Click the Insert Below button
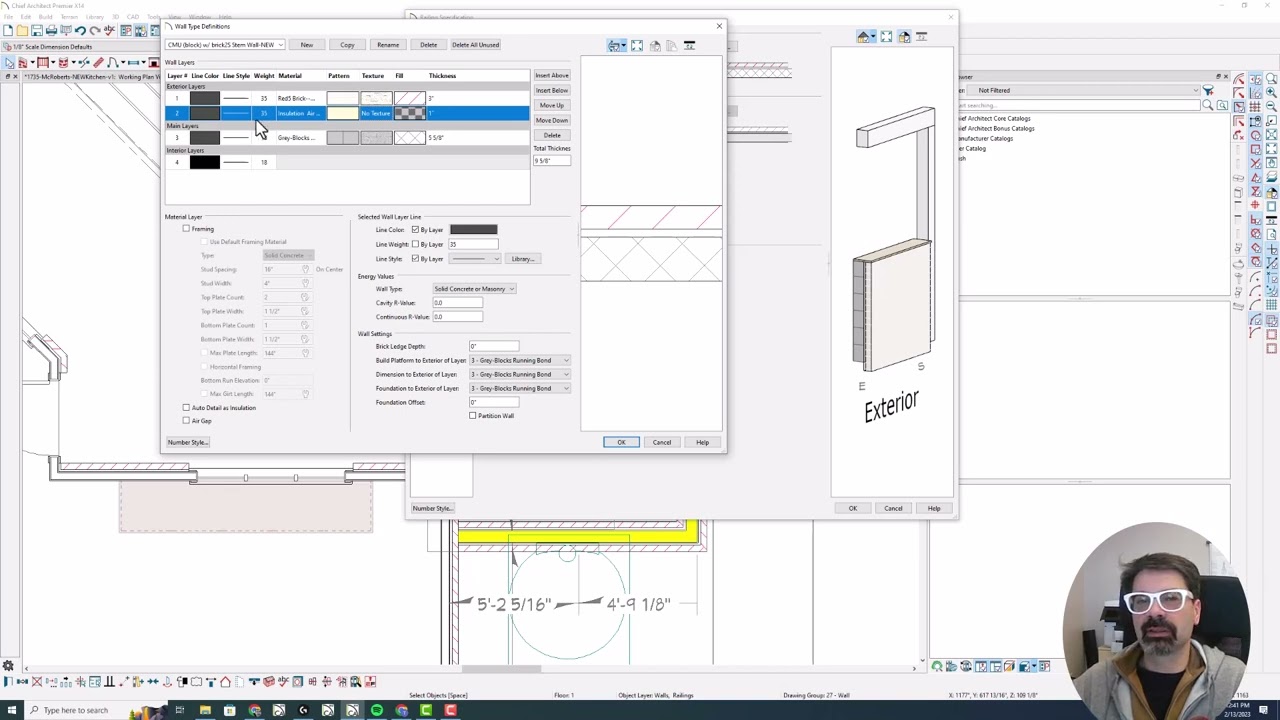 coord(552,90)
